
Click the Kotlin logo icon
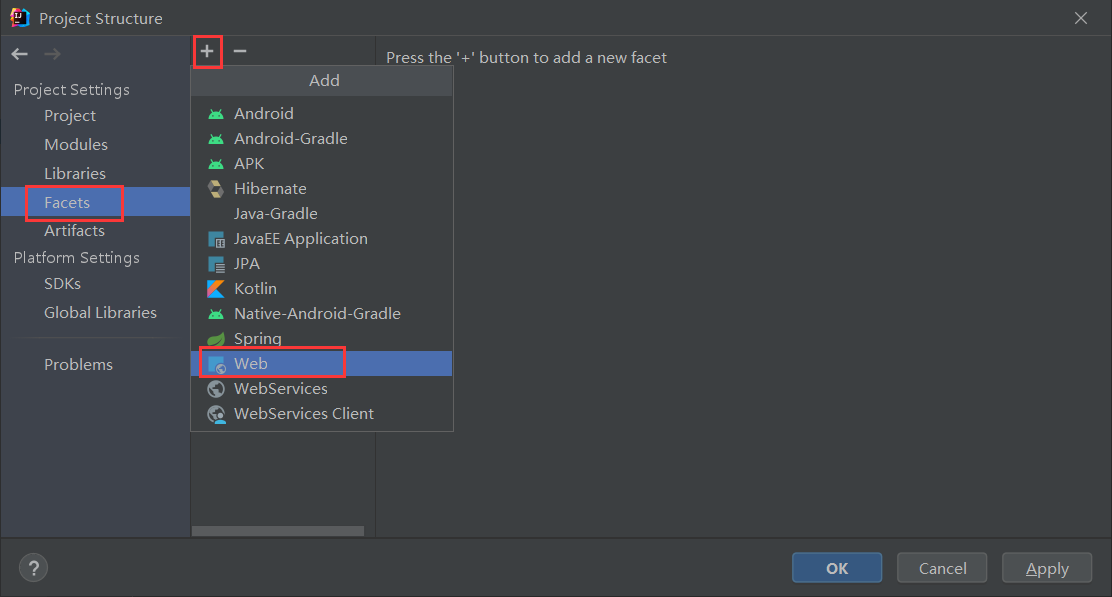tap(216, 289)
